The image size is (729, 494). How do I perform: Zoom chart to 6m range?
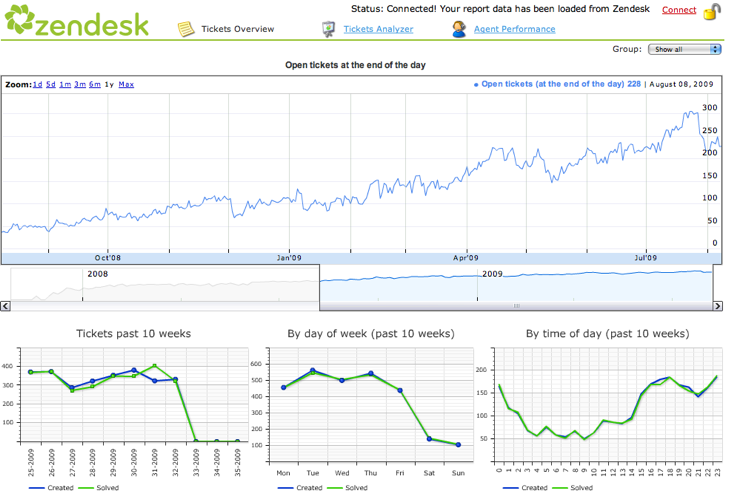click(x=94, y=85)
